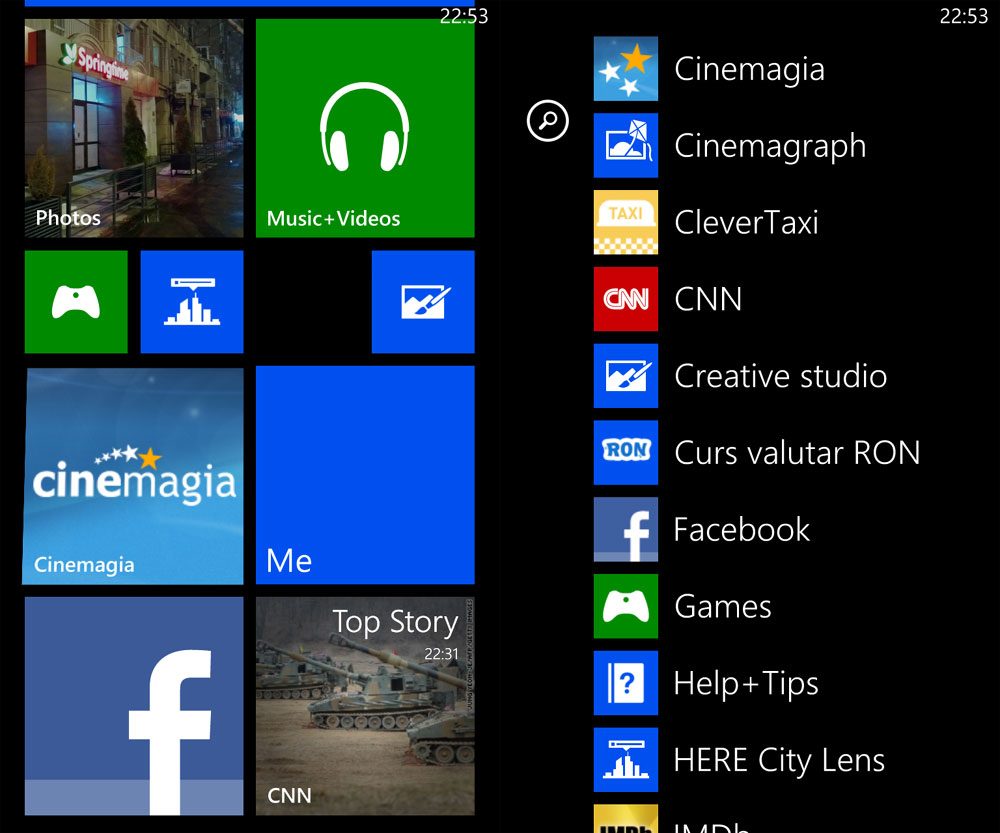The height and width of the screenshot is (833, 1000).
Task: Click the red CNN icon in app list
Action: (x=626, y=299)
